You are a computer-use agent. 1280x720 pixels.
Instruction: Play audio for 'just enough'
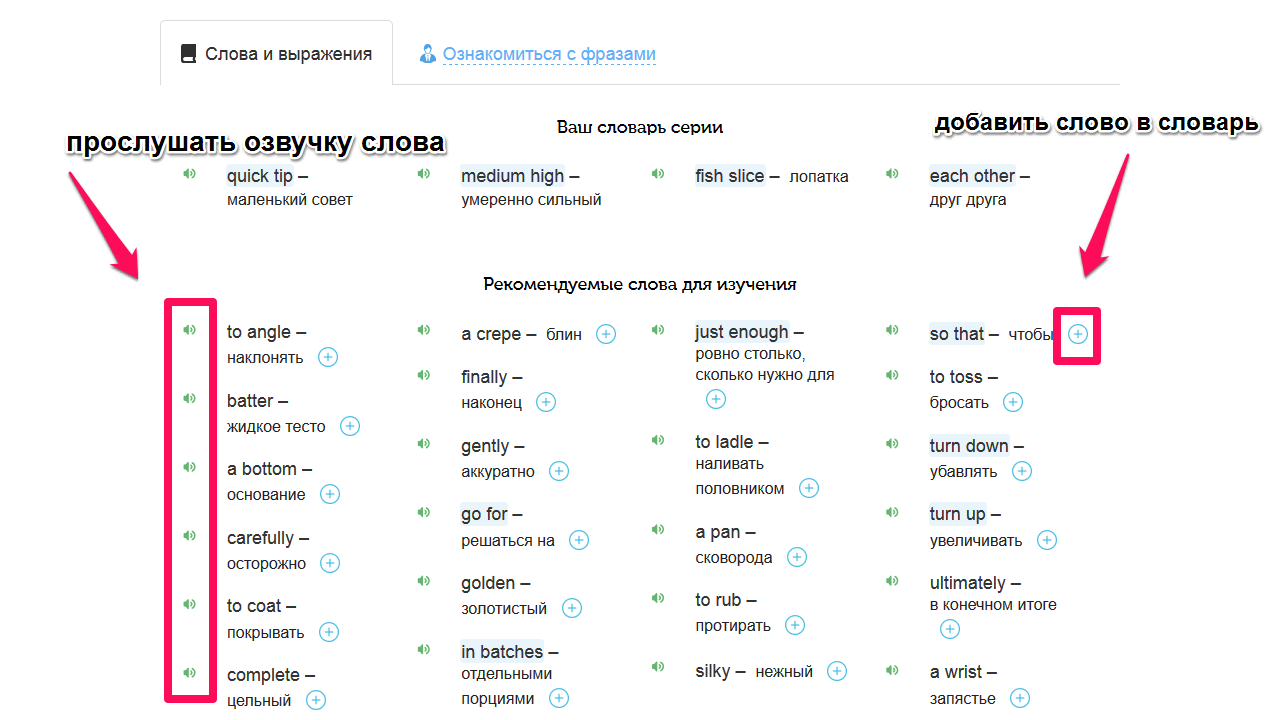[x=658, y=330]
